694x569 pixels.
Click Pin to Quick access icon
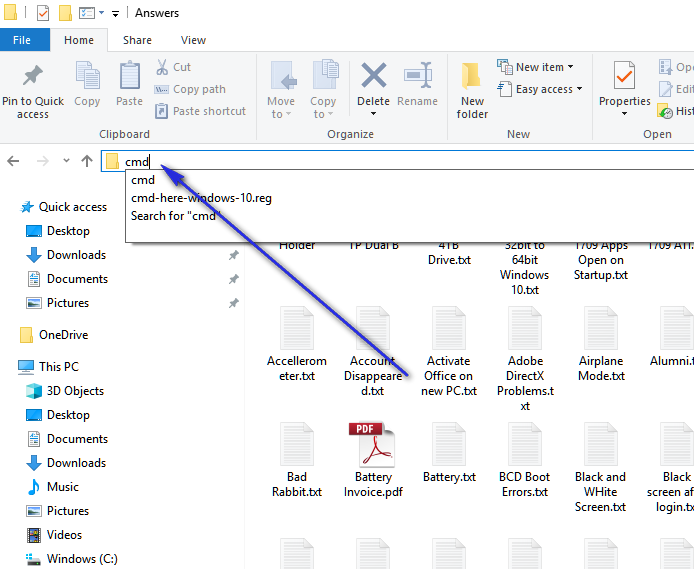tap(33, 75)
